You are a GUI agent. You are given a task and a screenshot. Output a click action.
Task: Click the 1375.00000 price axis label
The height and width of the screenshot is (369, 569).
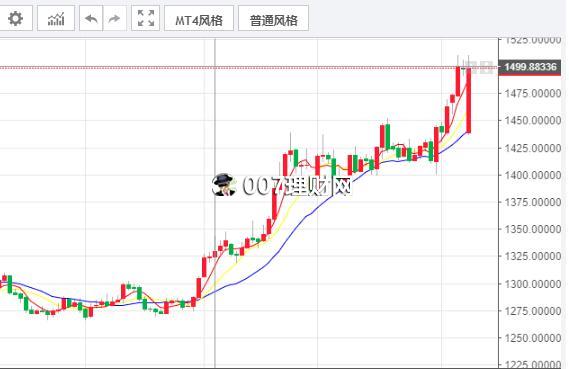[533, 202]
